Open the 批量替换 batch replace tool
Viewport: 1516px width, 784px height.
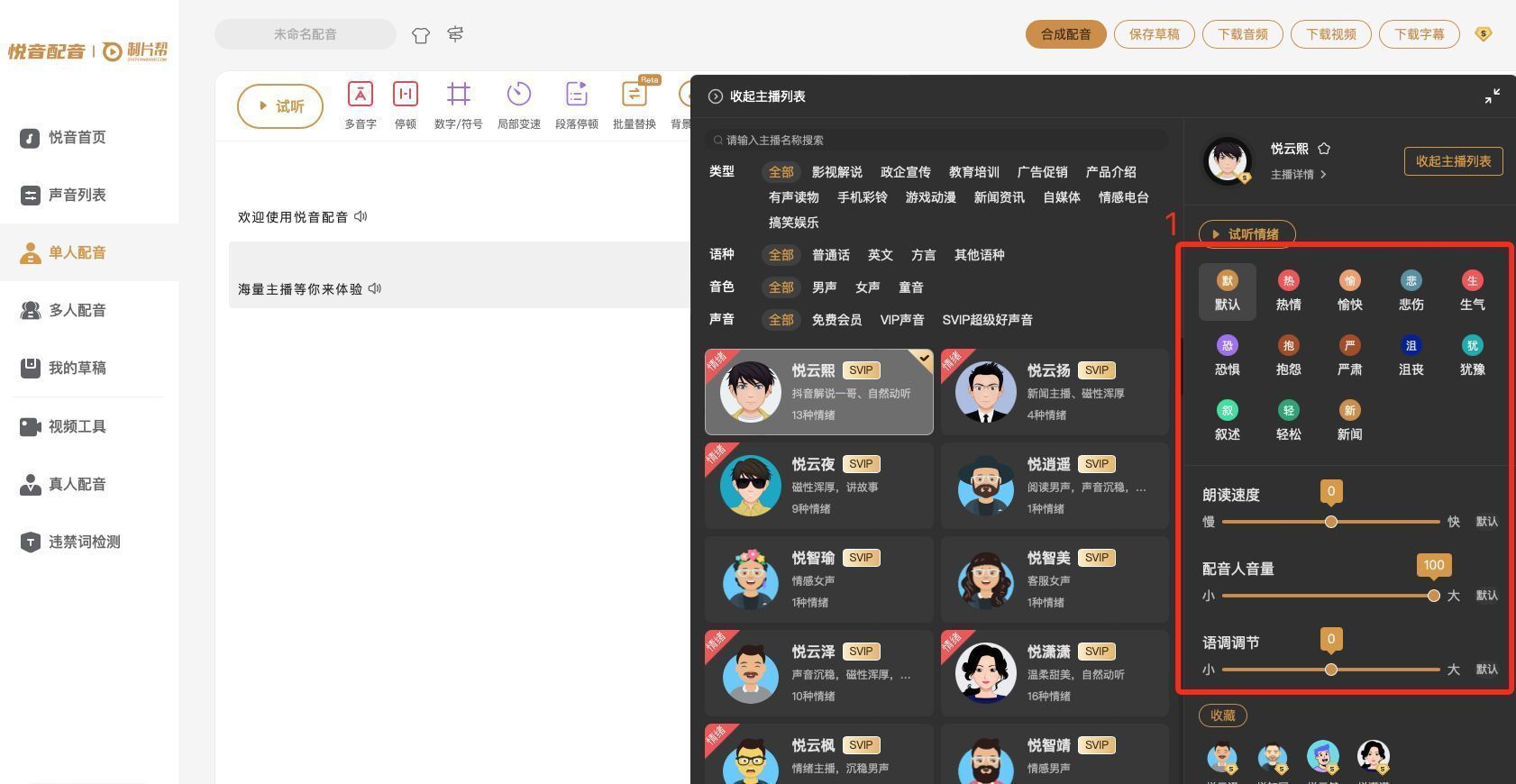pyautogui.click(x=635, y=95)
